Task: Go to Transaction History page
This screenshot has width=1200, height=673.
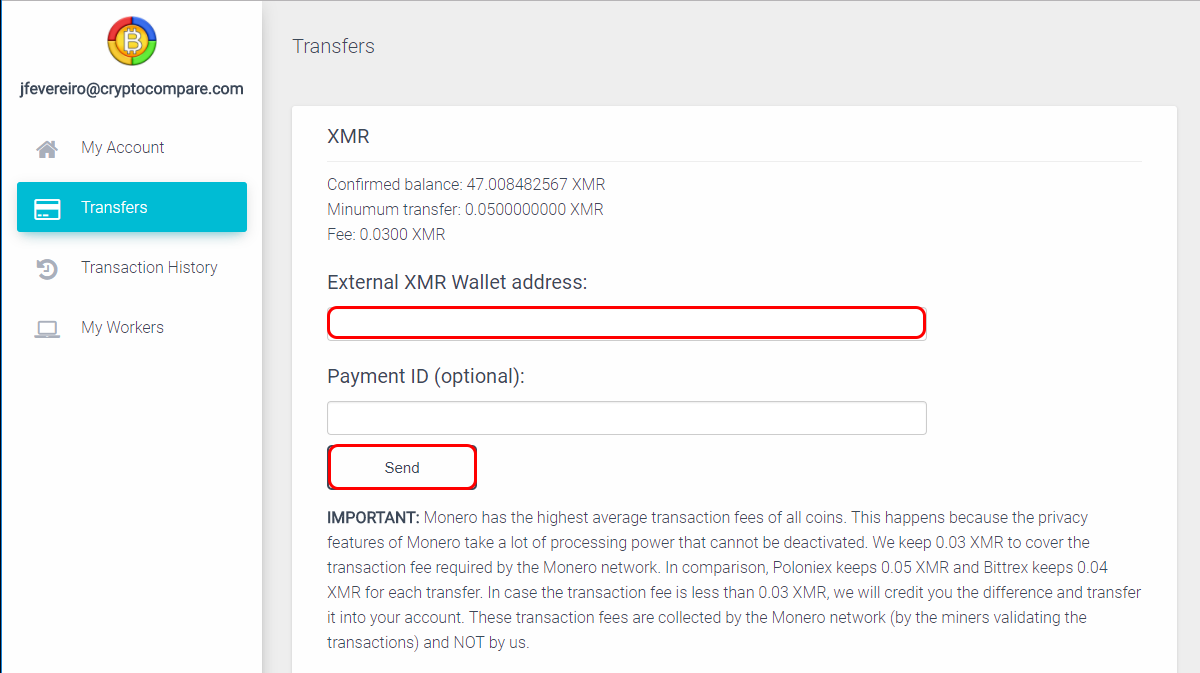Action: [149, 267]
